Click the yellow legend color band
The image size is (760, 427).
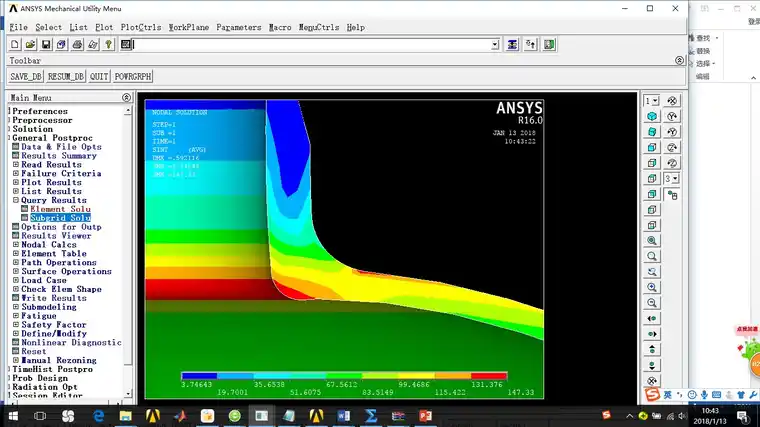(416, 376)
